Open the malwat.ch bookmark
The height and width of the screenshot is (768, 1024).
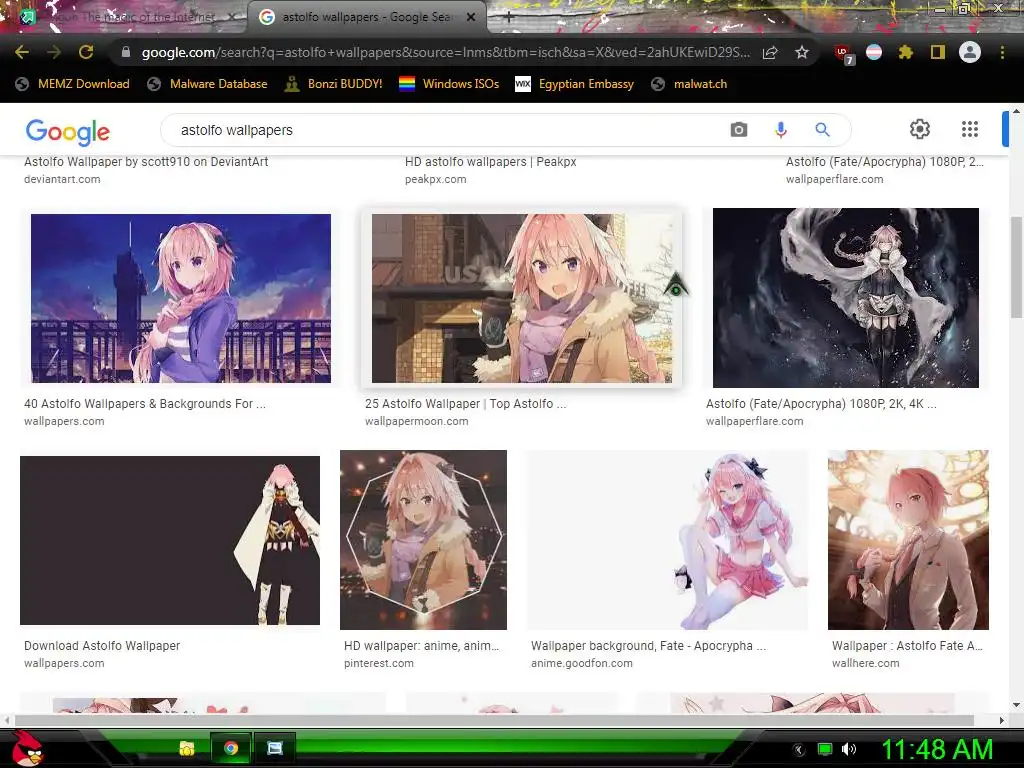689,84
